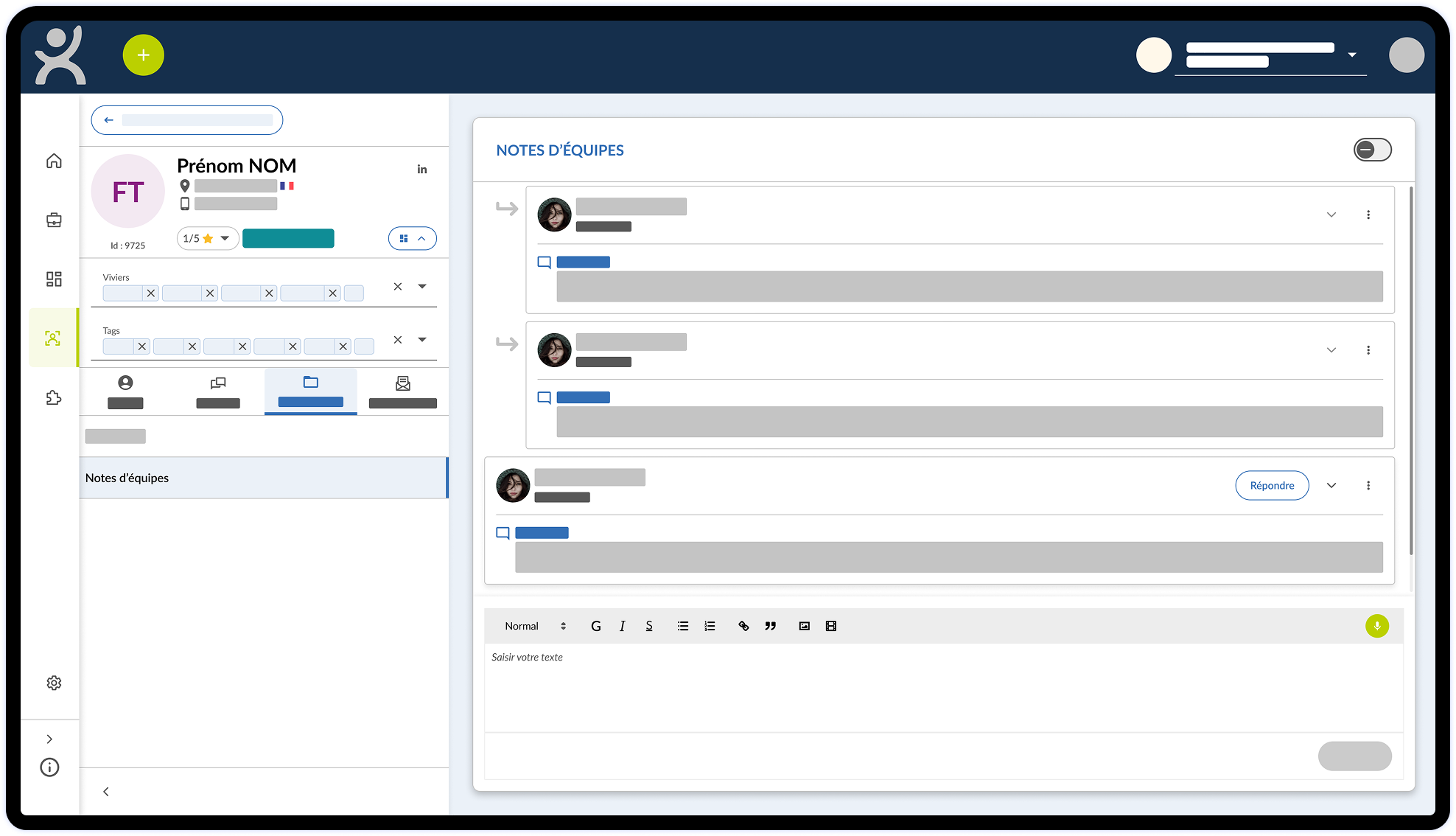Open the briefcase jobs icon in sidebar
Image resolution: width=1456 pixels, height=836 pixels.
(54, 220)
